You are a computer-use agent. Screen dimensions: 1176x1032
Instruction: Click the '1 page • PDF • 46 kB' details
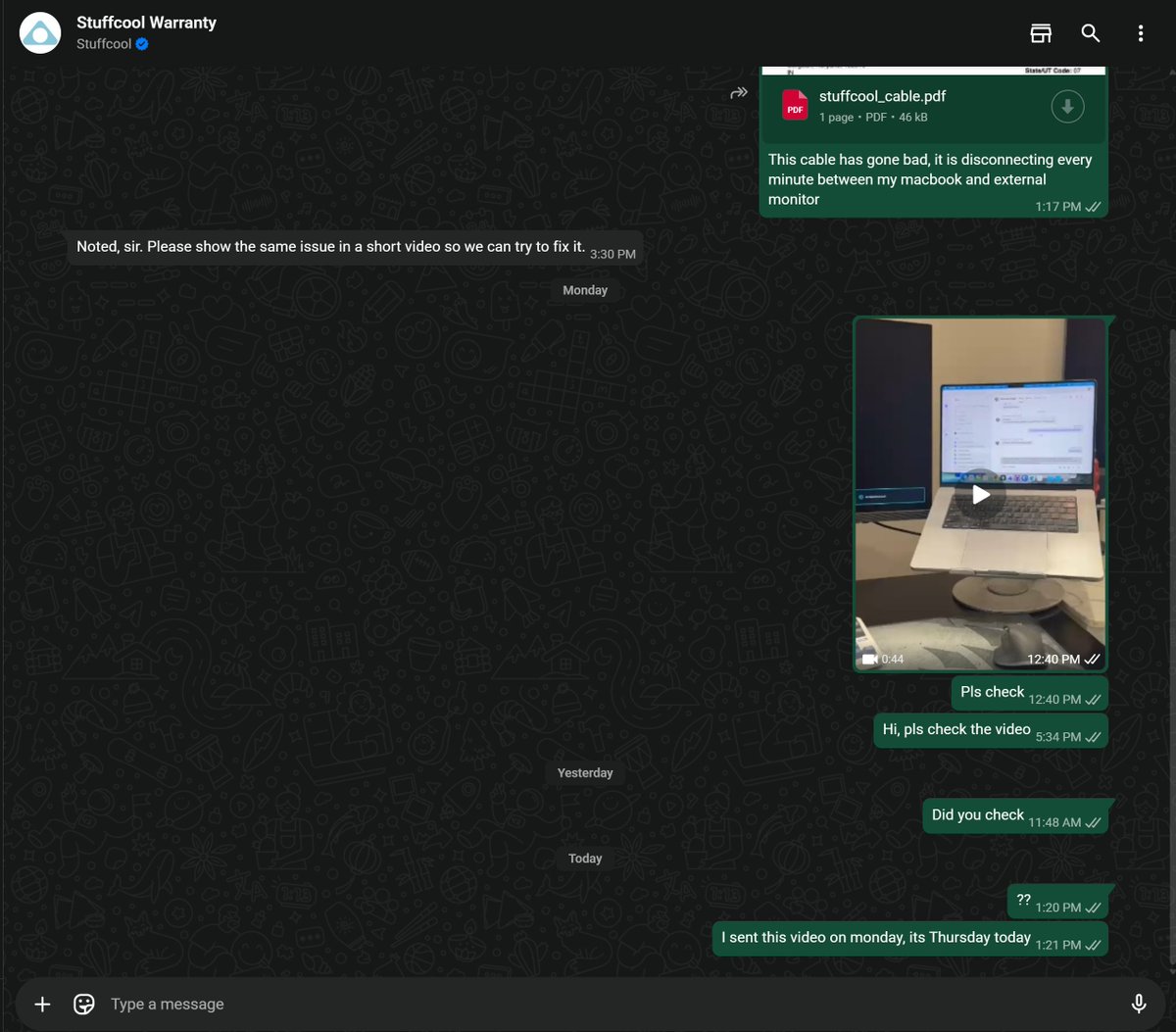[873, 118]
